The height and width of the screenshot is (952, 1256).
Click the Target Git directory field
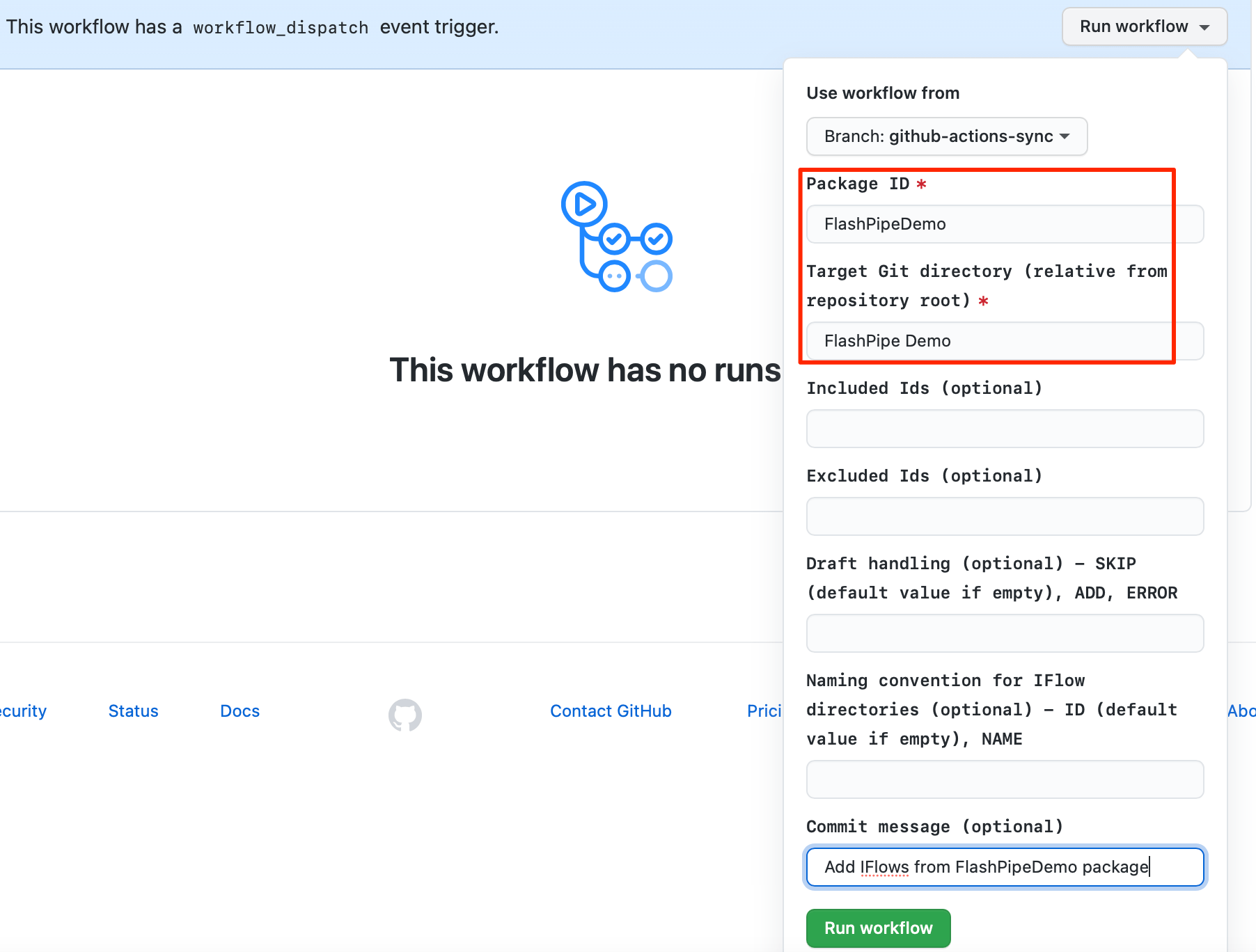click(x=1005, y=341)
